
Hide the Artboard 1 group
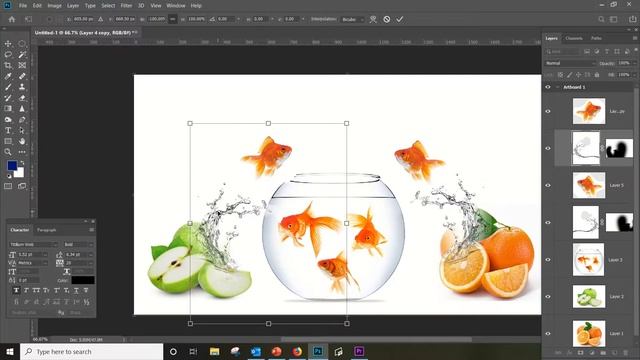click(x=548, y=87)
